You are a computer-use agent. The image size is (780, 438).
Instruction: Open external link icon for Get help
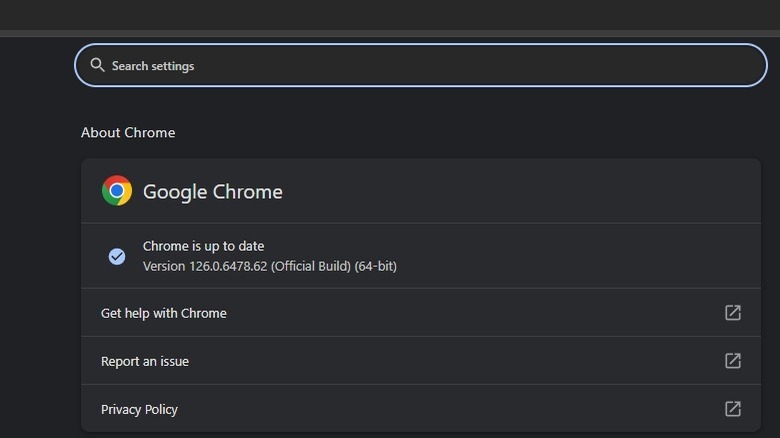(x=733, y=313)
